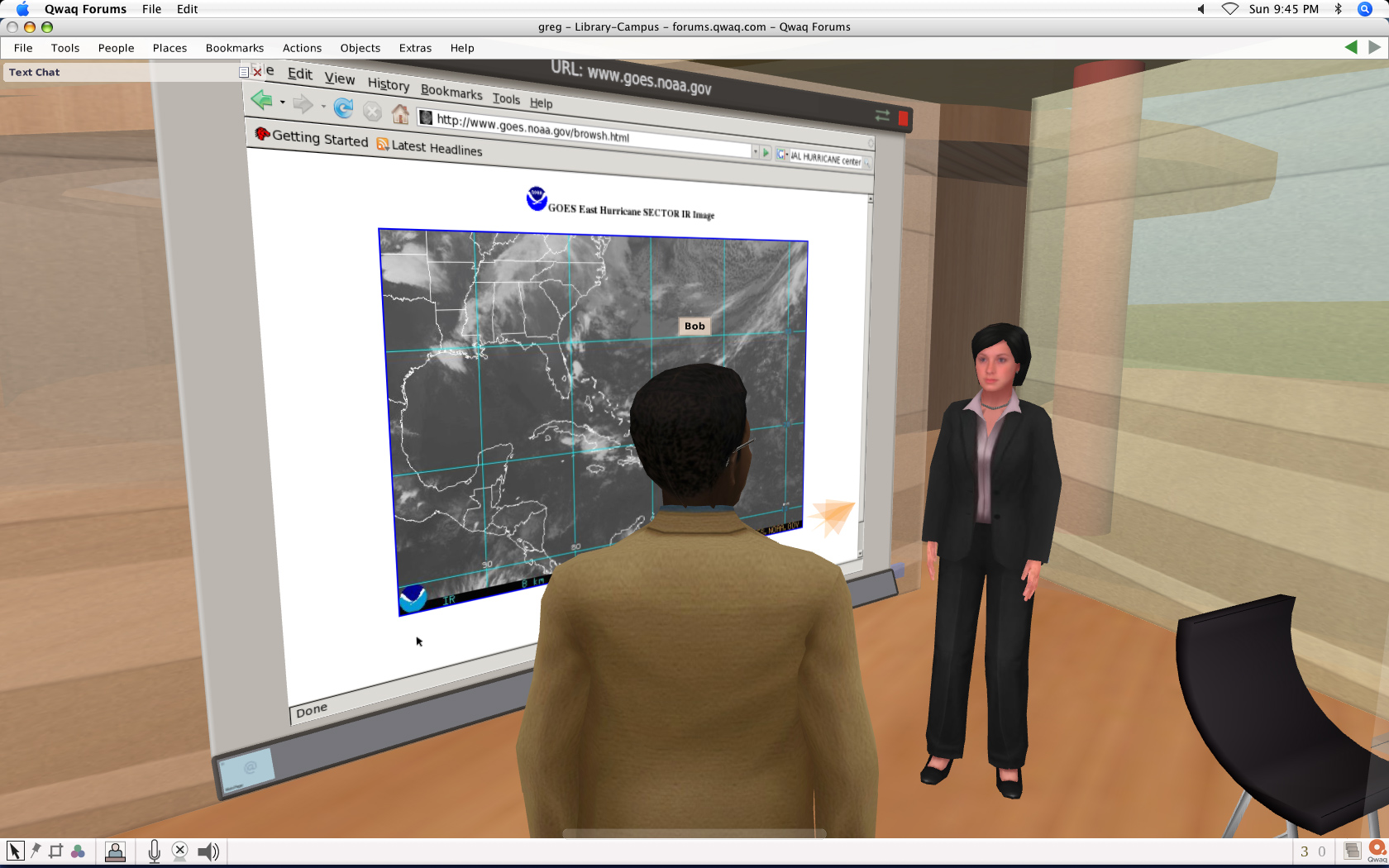Expand the Text Chat panel menu icon
This screenshot has width=1389, height=868.
point(244,72)
